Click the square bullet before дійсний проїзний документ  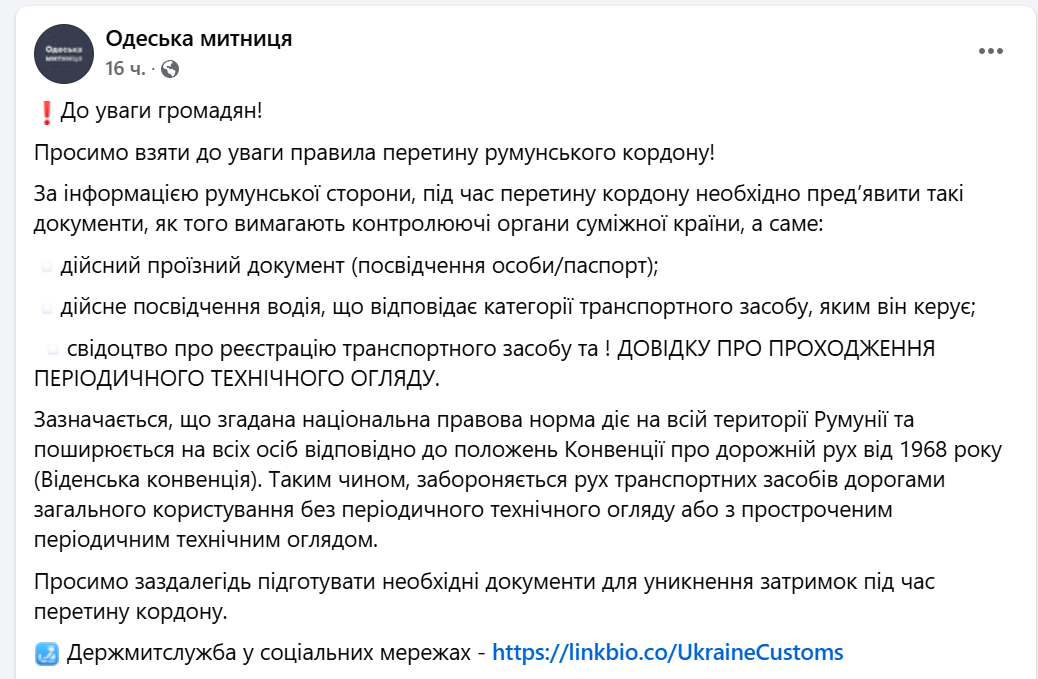pyautogui.click(x=47, y=264)
